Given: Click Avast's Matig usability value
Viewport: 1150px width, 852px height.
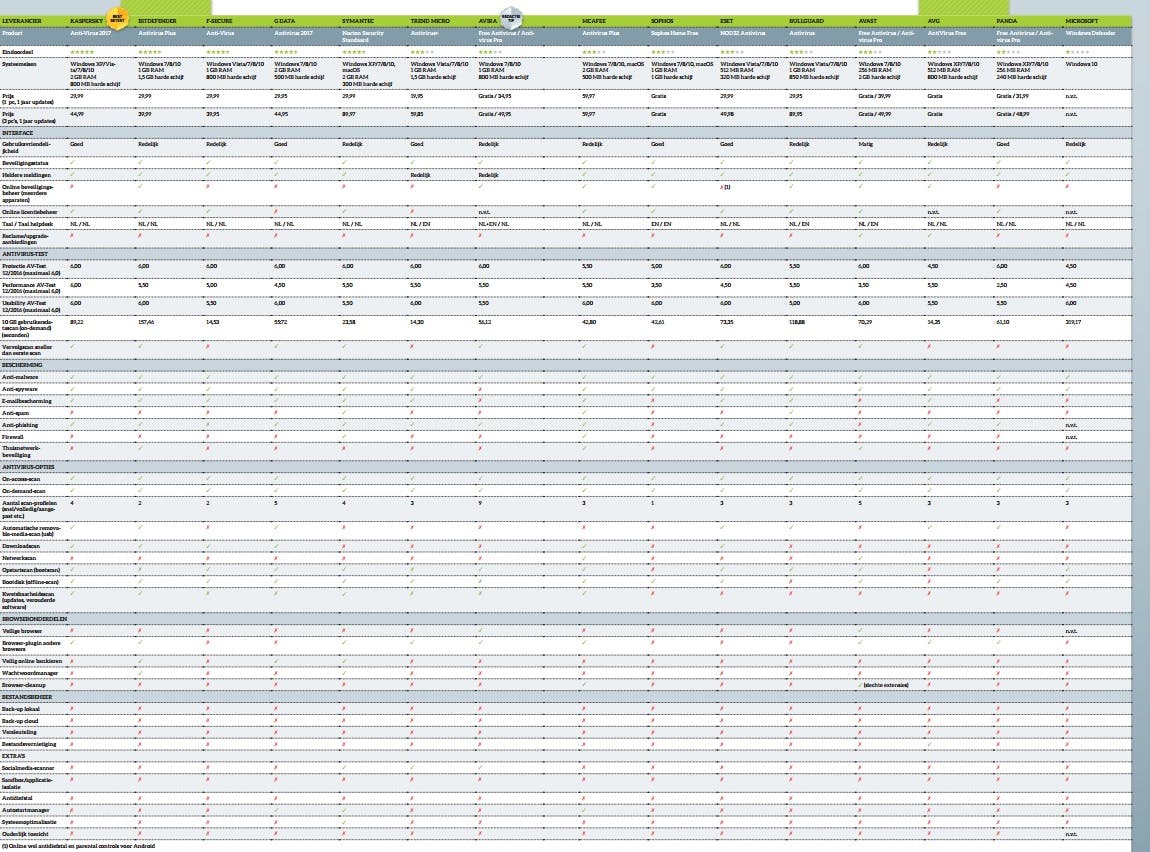Looking at the screenshot, I should [x=865, y=144].
